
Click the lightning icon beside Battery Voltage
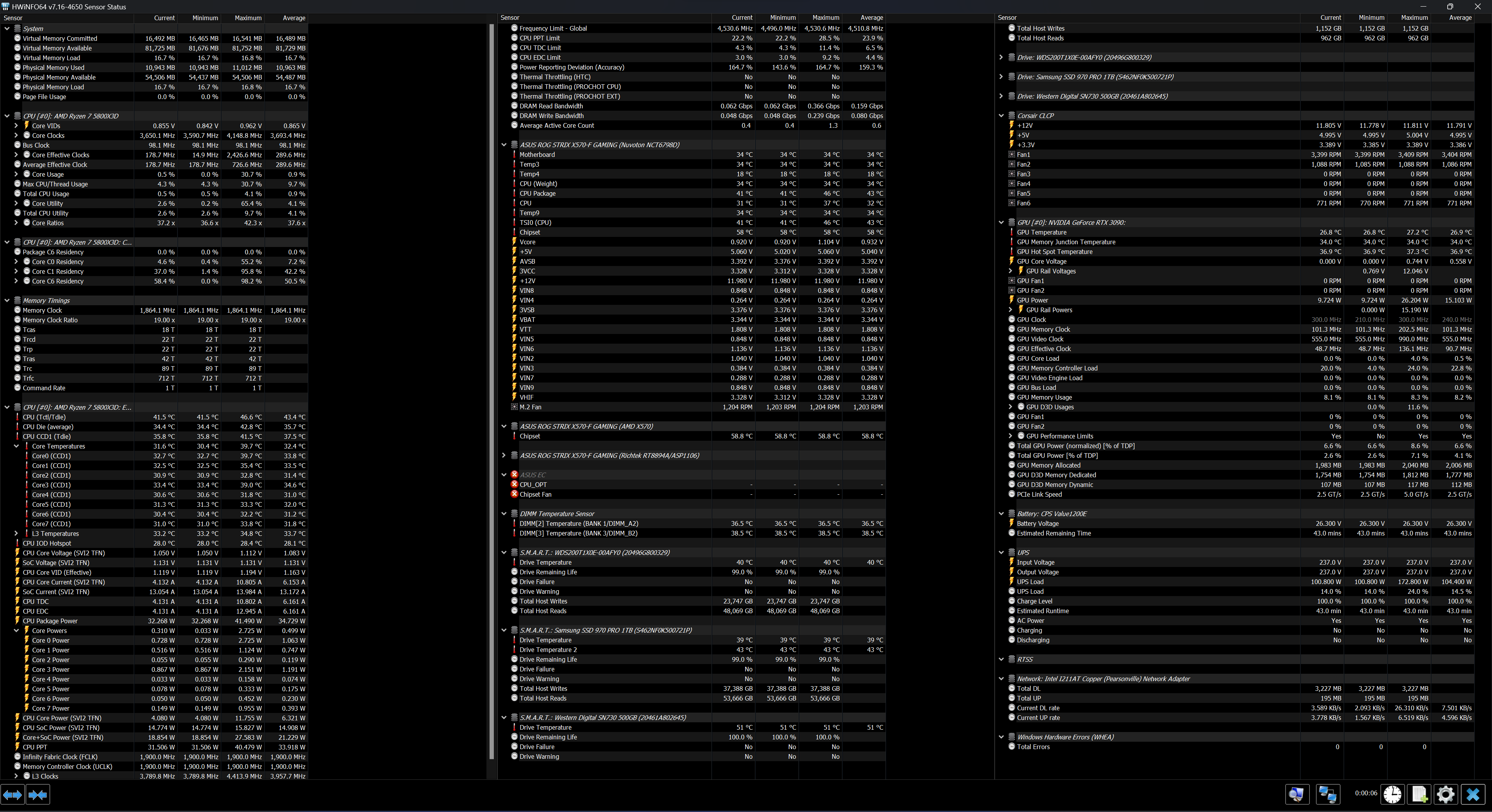[1012, 523]
